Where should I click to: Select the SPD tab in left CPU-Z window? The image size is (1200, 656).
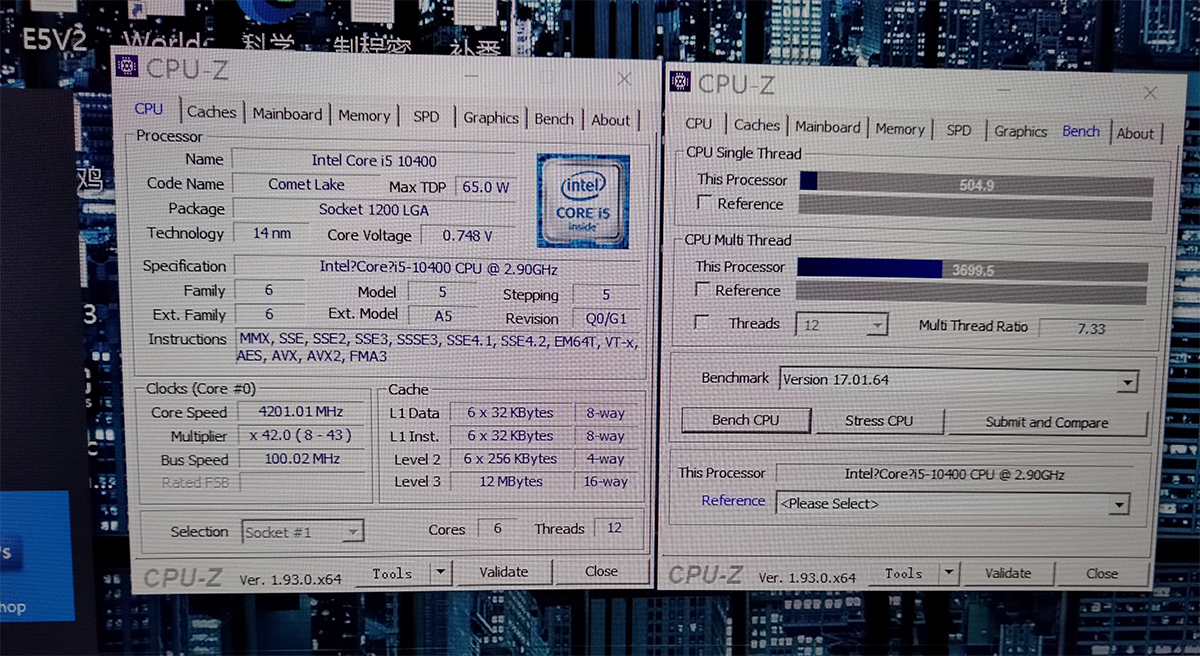pos(426,117)
